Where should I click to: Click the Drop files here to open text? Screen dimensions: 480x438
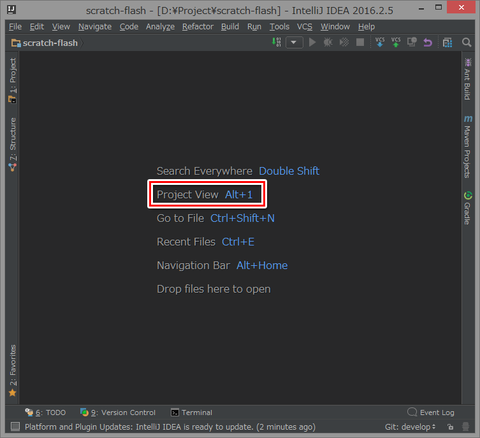click(x=214, y=289)
